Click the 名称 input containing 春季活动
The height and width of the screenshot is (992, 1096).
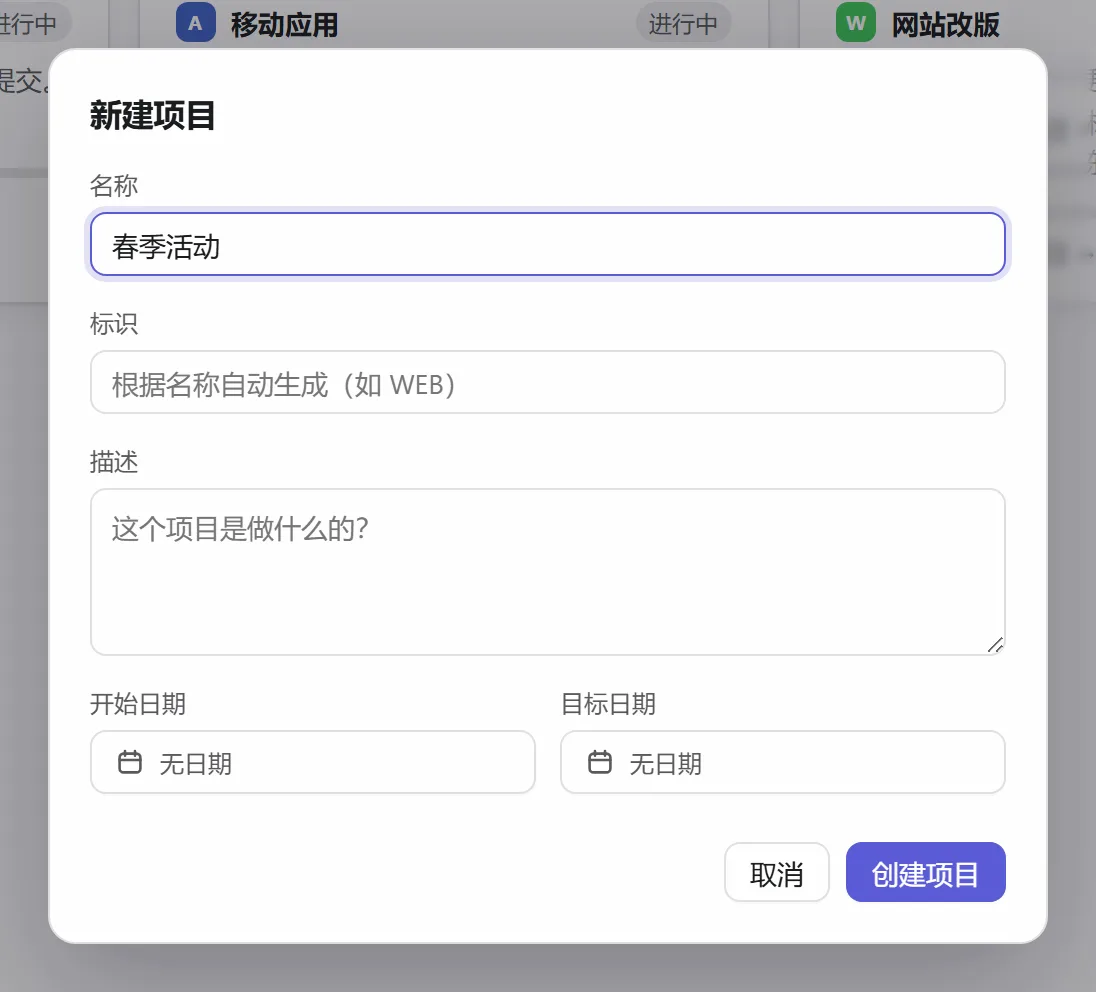(547, 244)
